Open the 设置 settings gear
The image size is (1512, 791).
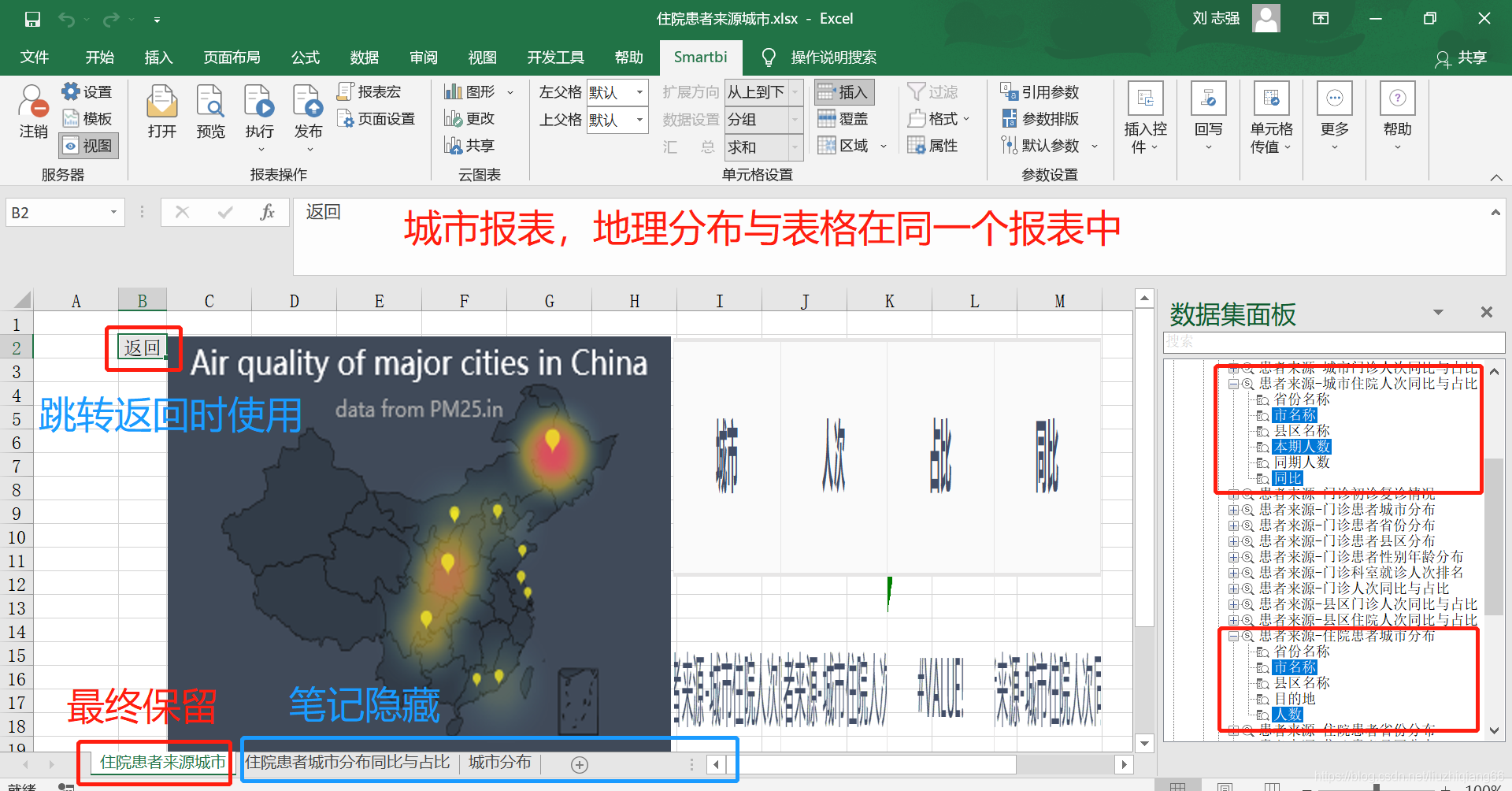pyautogui.click(x=87, y=92)
